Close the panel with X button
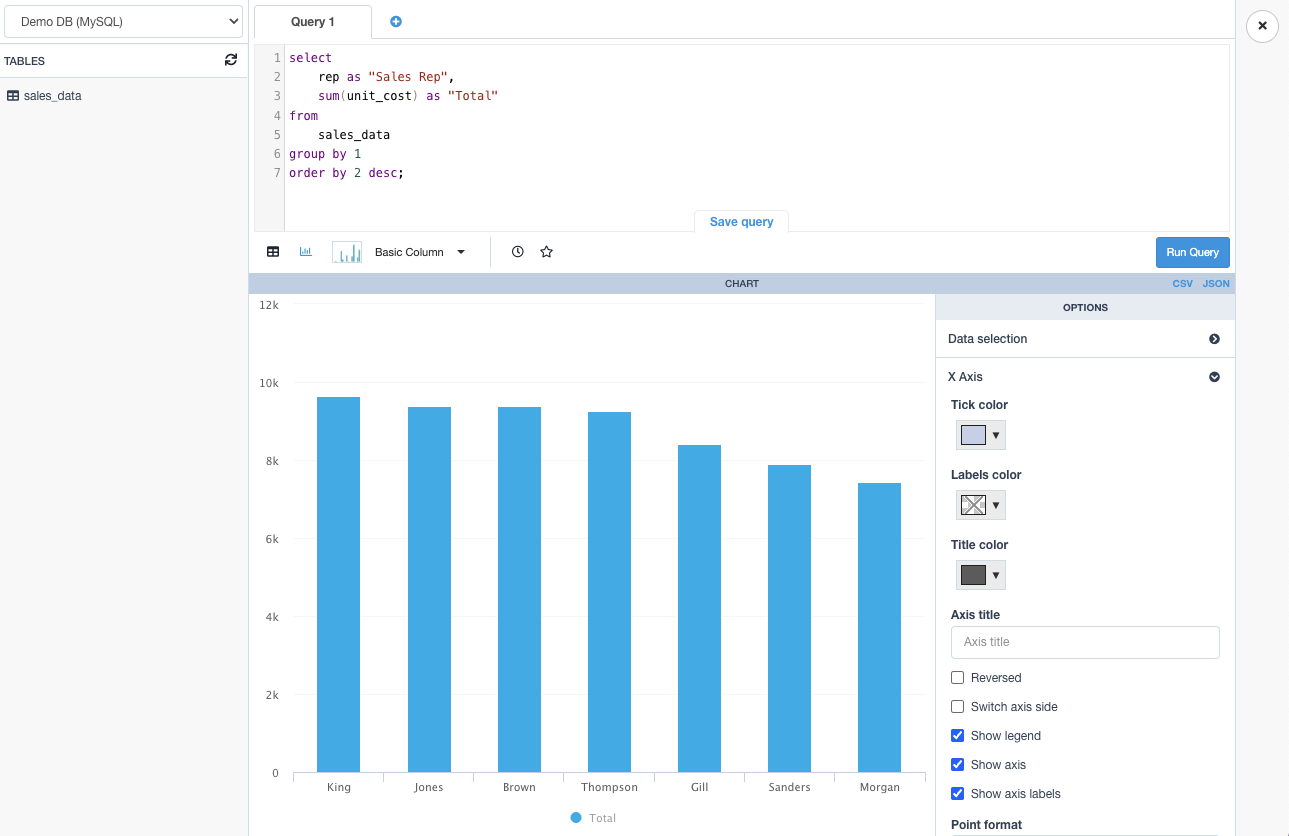This screenshot has width=1289, height=836. 1262,26
